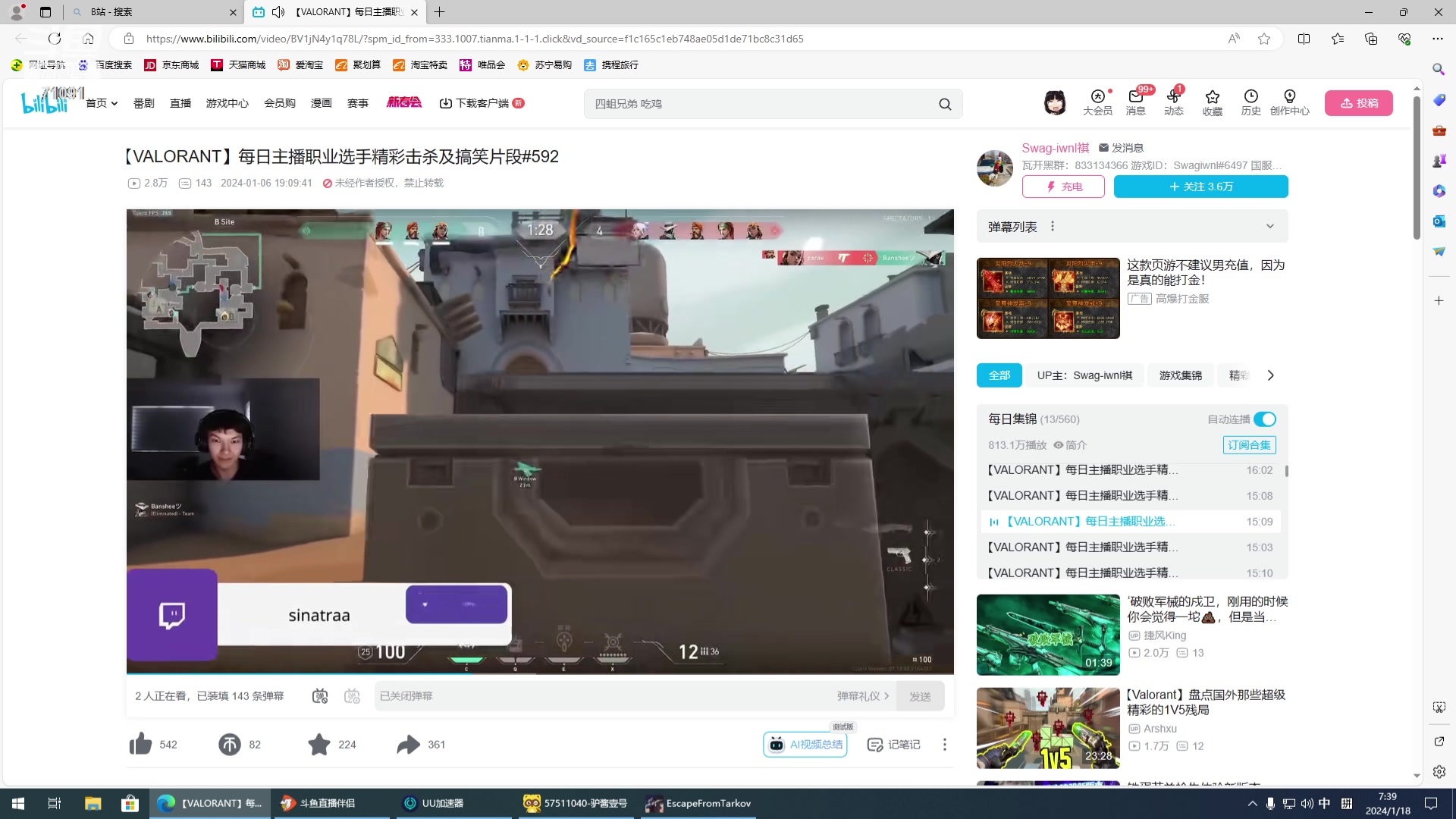Screen dimensions: 1456x819
Task: Open the 会员购 menu item
Action: tap(280, 103)
